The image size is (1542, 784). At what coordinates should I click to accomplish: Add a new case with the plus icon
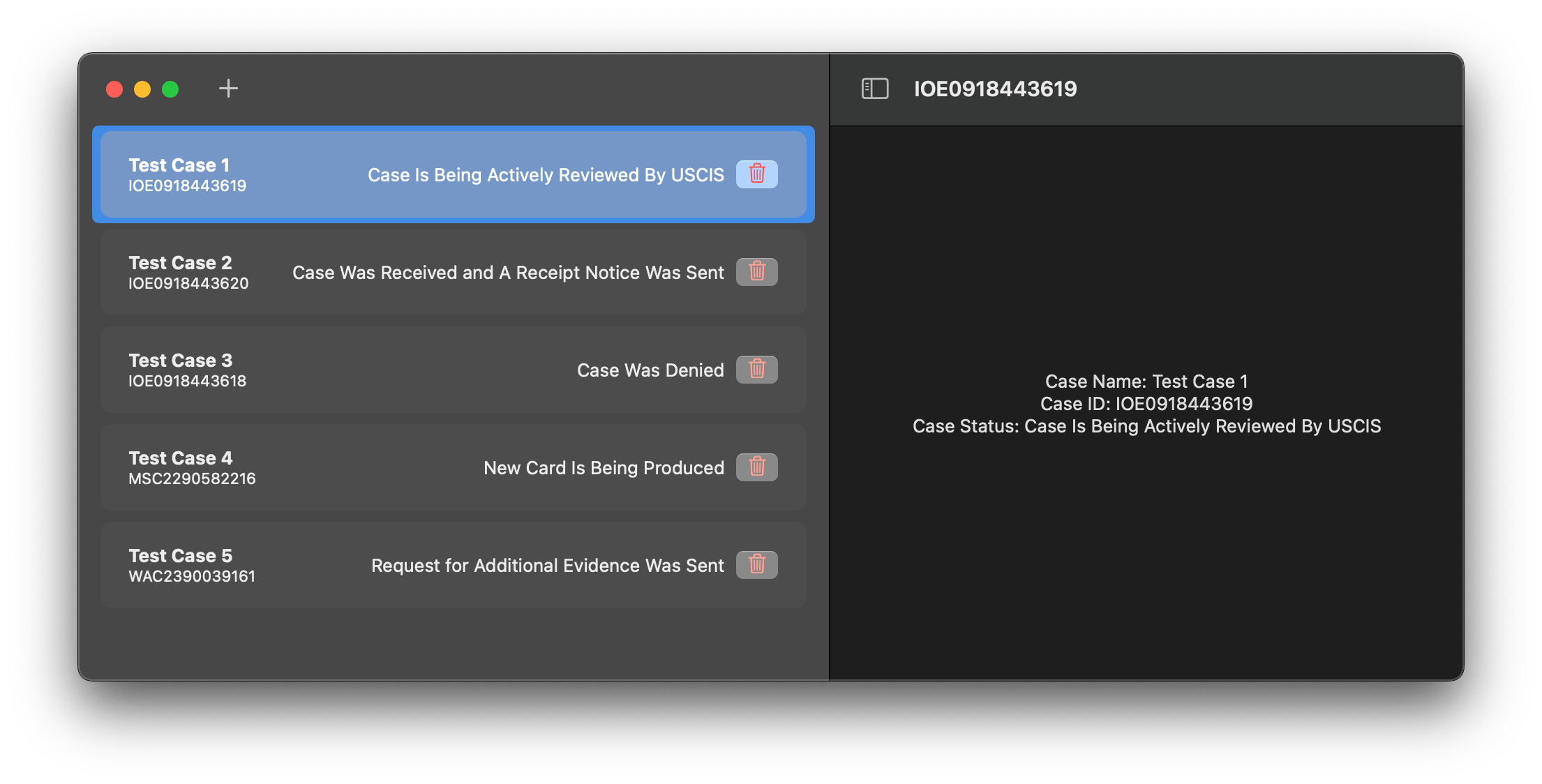pos(228,88)
